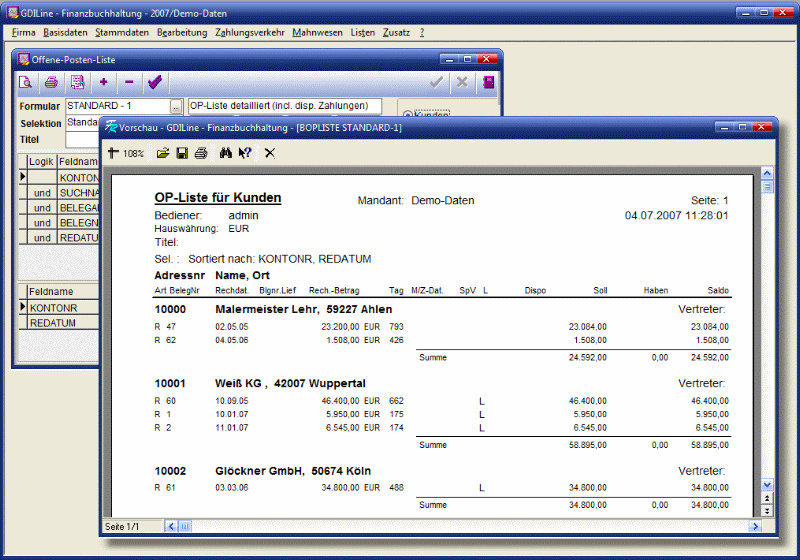This screenshot has height=560, width=800.
Task: Click the purple minus remove icon
Action: pos(129,82)
